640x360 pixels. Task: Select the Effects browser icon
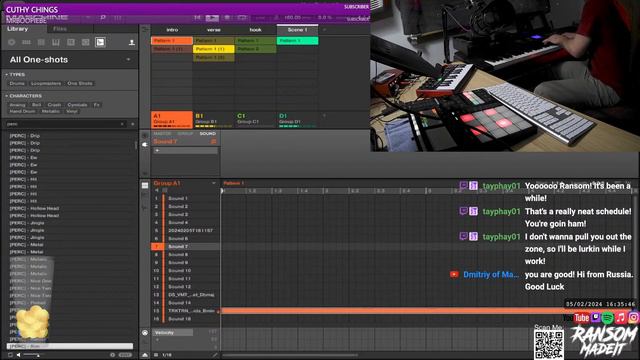[71, 42]
